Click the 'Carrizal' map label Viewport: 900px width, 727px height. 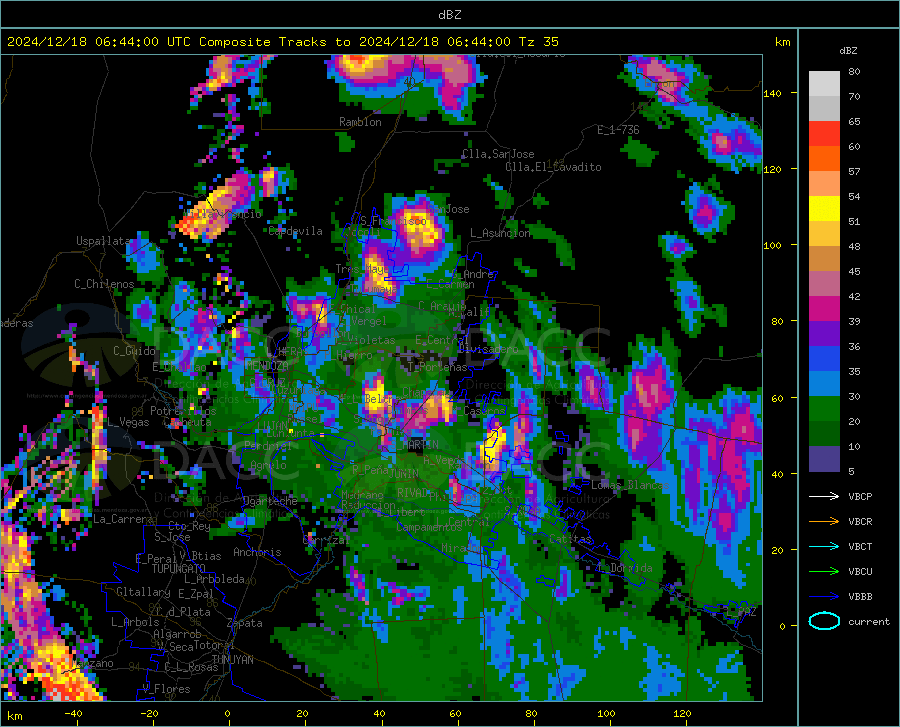(x=326, y=540)
